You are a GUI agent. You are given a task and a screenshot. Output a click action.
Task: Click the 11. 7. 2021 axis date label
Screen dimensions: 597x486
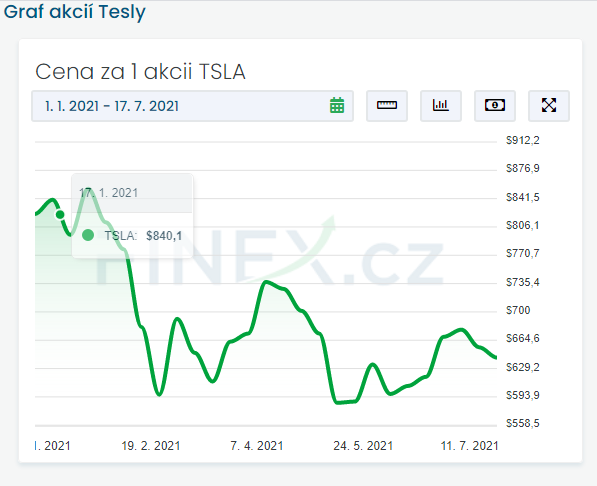click(x=469, y=446)
